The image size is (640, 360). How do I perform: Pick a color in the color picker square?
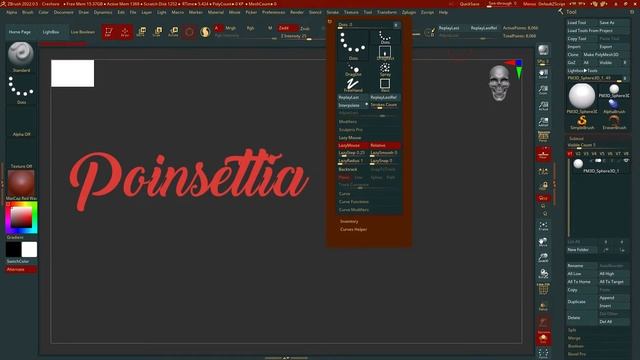21,217
